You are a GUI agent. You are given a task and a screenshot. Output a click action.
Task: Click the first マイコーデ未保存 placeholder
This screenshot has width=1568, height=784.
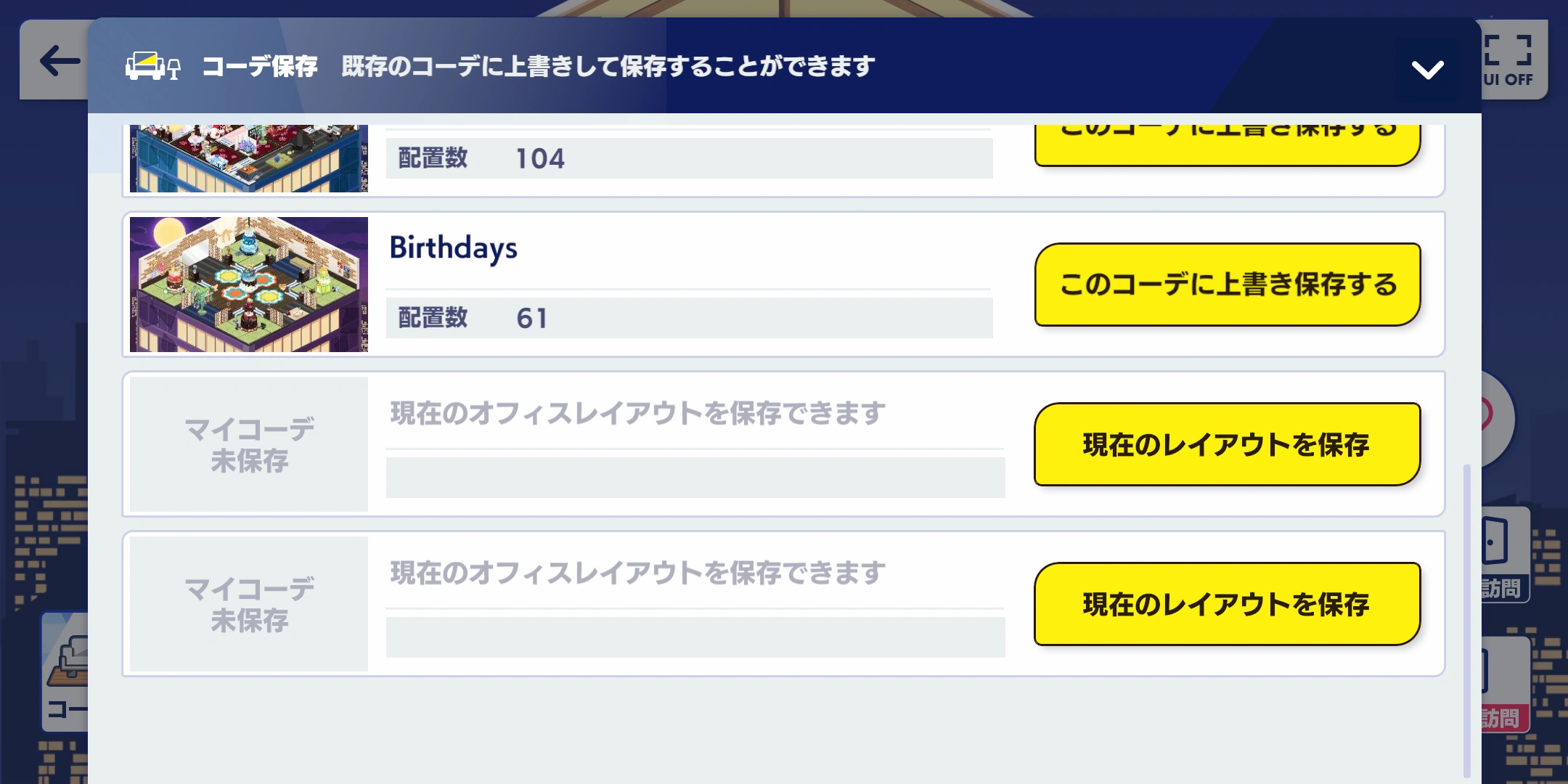click(x=249, y=444)
